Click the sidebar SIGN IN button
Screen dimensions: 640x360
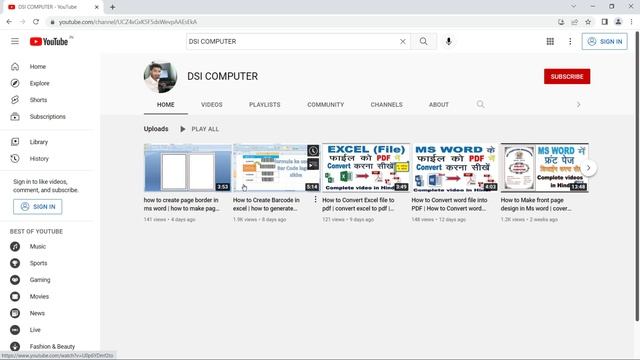pyautogui.click(x=38, y=207)
